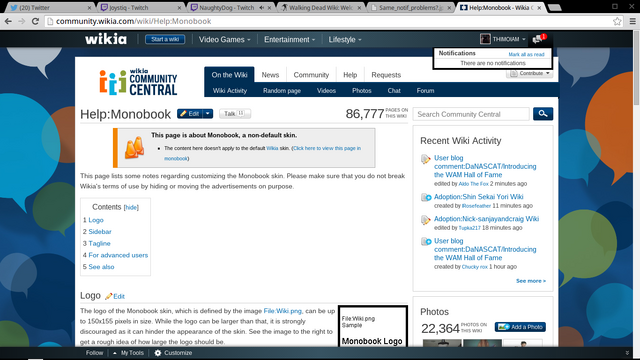The height and width of the screenshot is (360, 640).
Task: Hide the Contents table
Action: (131, 207)
